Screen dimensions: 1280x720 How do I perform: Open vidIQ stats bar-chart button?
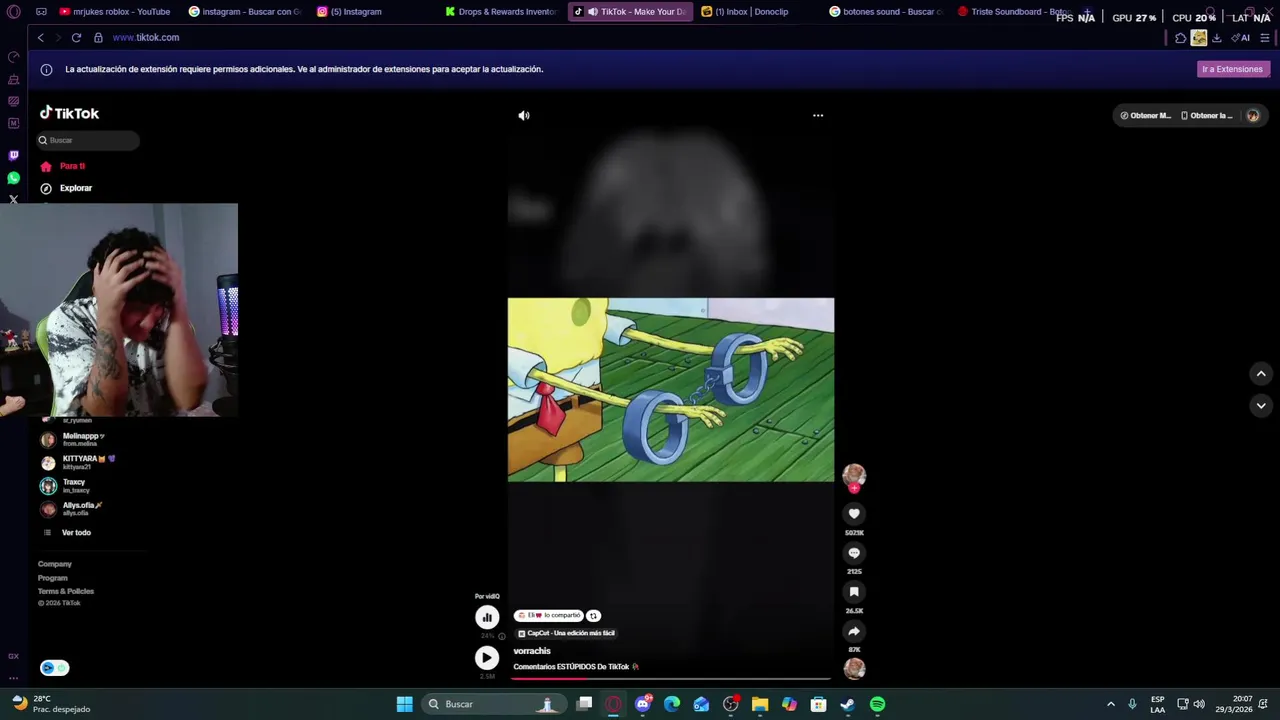pyautogui.click(x=487, y=617)
